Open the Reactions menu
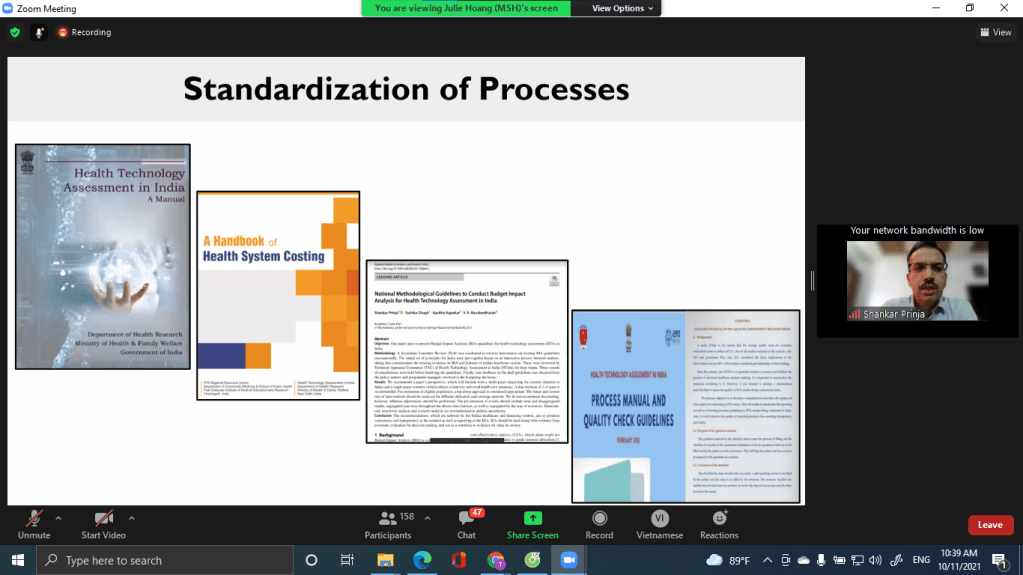Image resolution: width=1023 pixels, height=575 pixels. pos(719,523)
